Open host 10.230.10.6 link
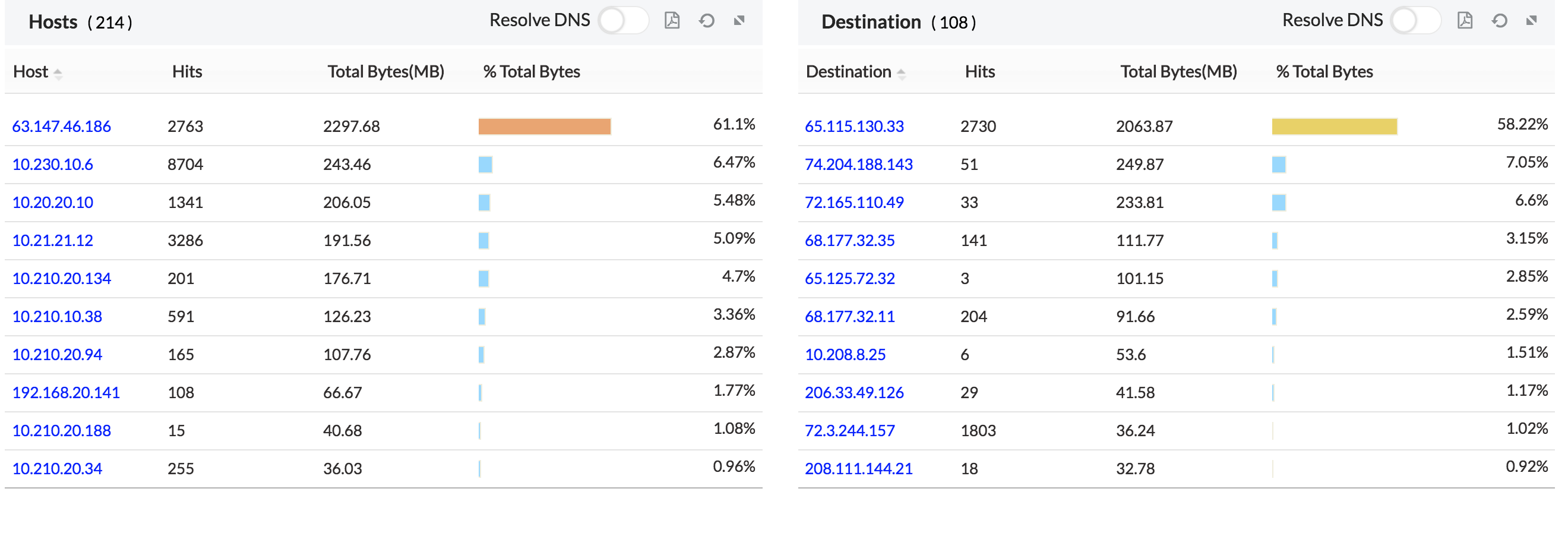 (52, 165)
